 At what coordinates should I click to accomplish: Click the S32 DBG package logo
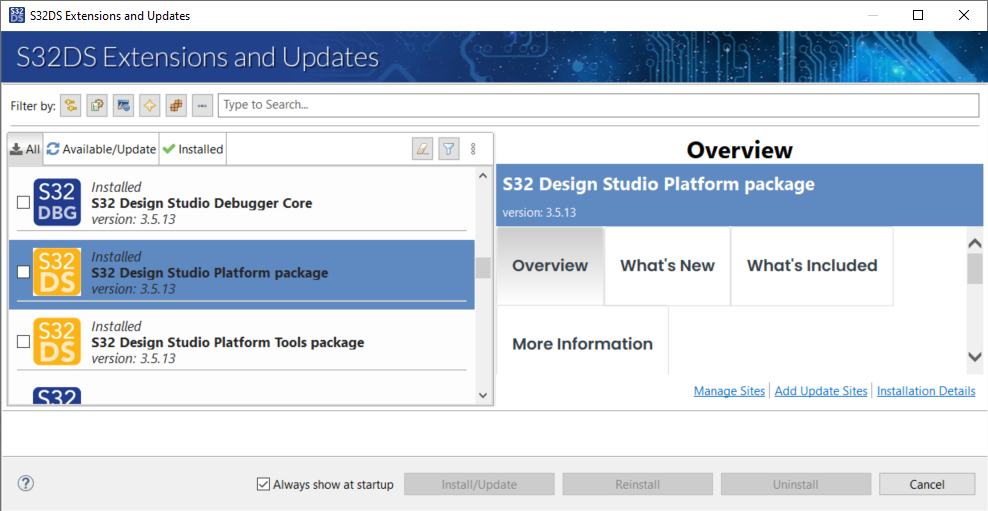click(57, 202)
